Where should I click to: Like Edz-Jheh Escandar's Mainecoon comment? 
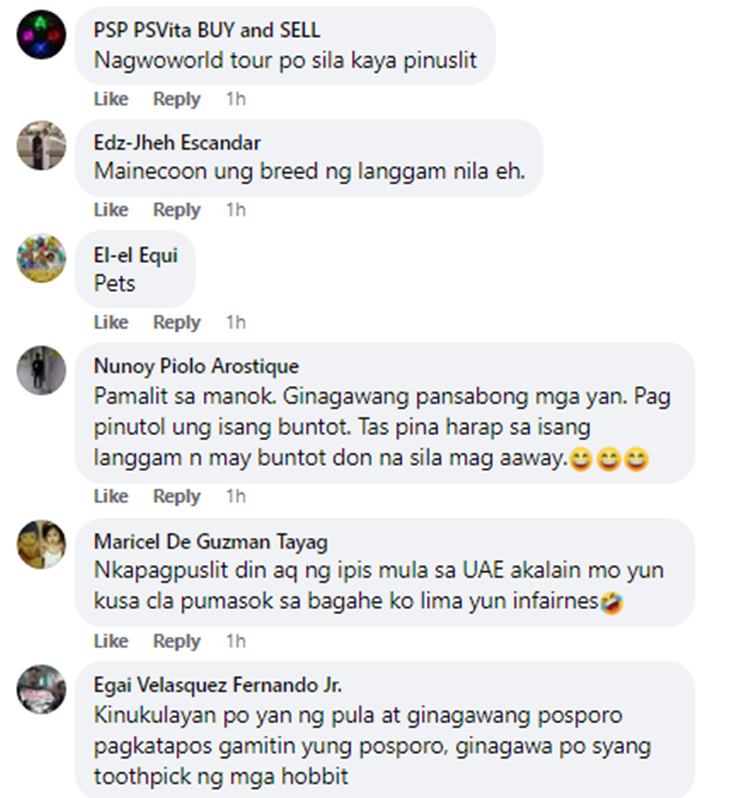pos(111,210)
